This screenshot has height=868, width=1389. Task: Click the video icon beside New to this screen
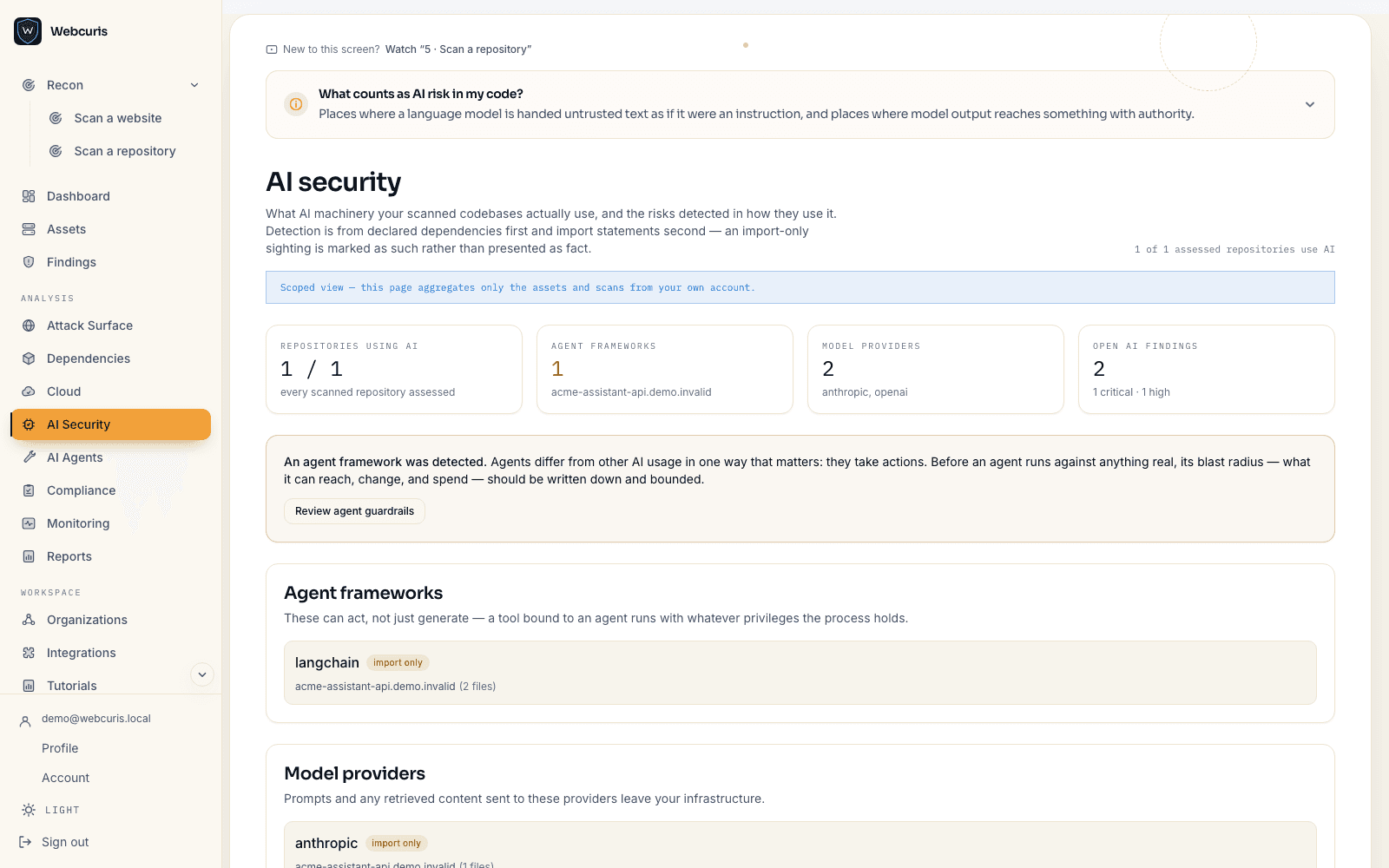coord(272,49)
